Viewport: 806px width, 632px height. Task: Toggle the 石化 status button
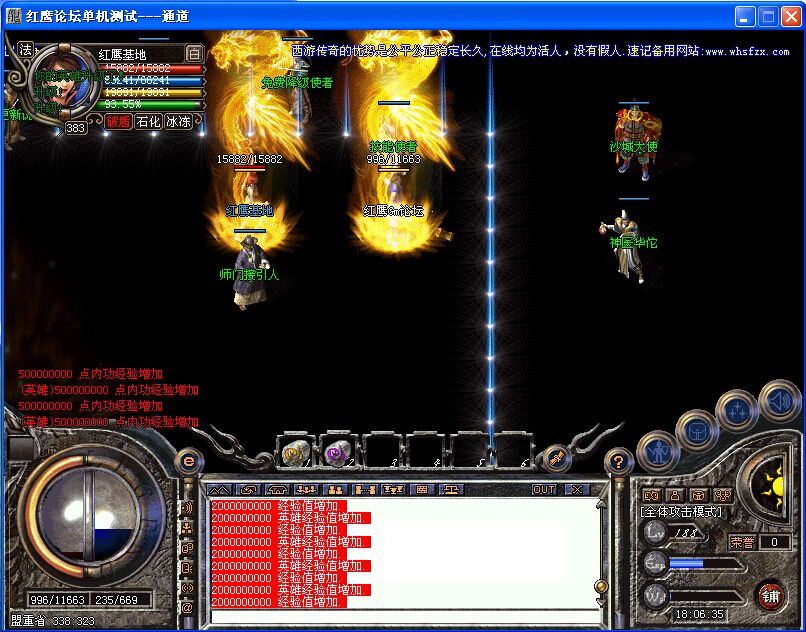tap(148, 121)
